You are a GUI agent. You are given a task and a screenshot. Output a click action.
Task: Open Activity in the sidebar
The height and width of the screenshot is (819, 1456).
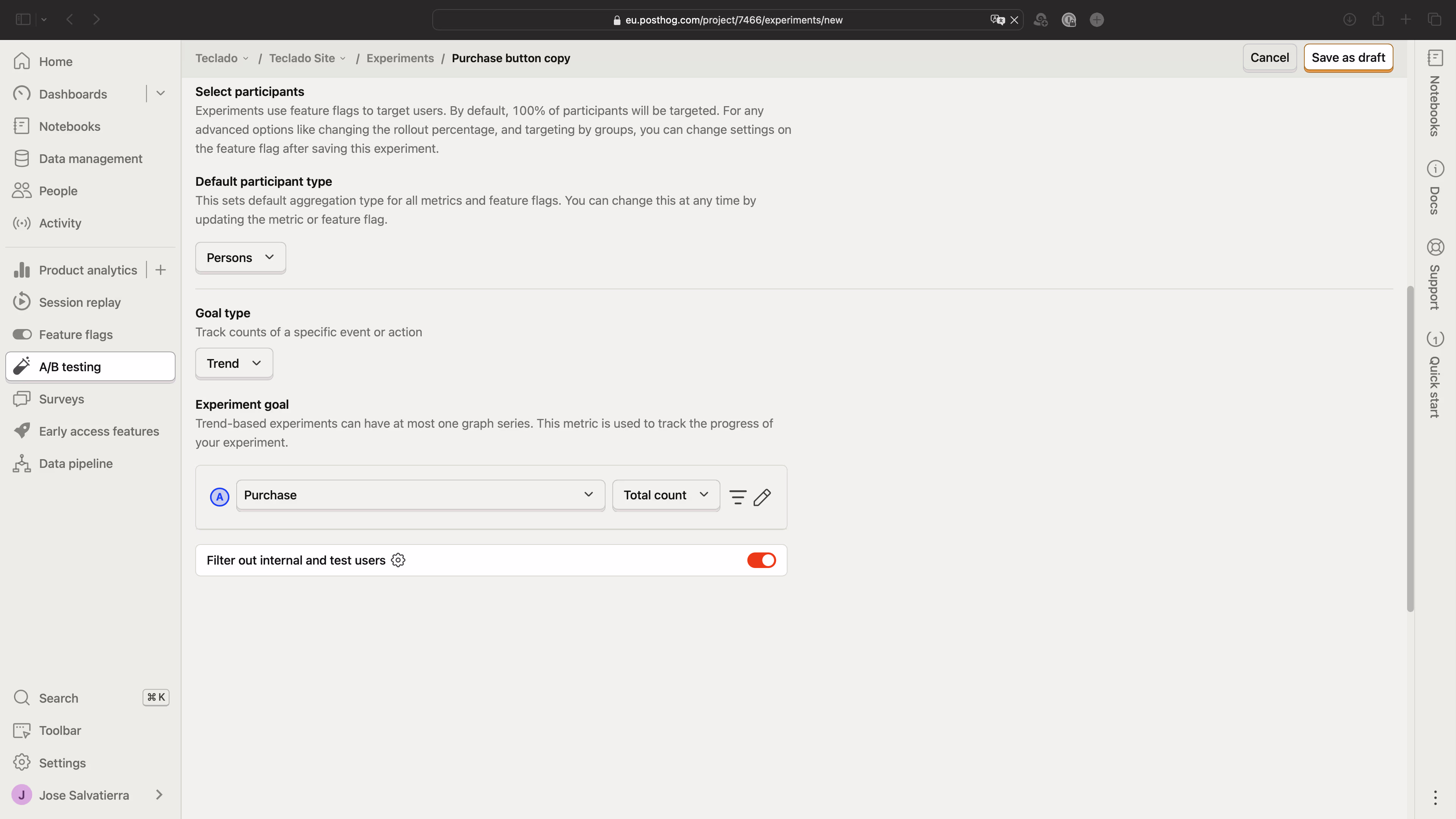coord(91,223)
